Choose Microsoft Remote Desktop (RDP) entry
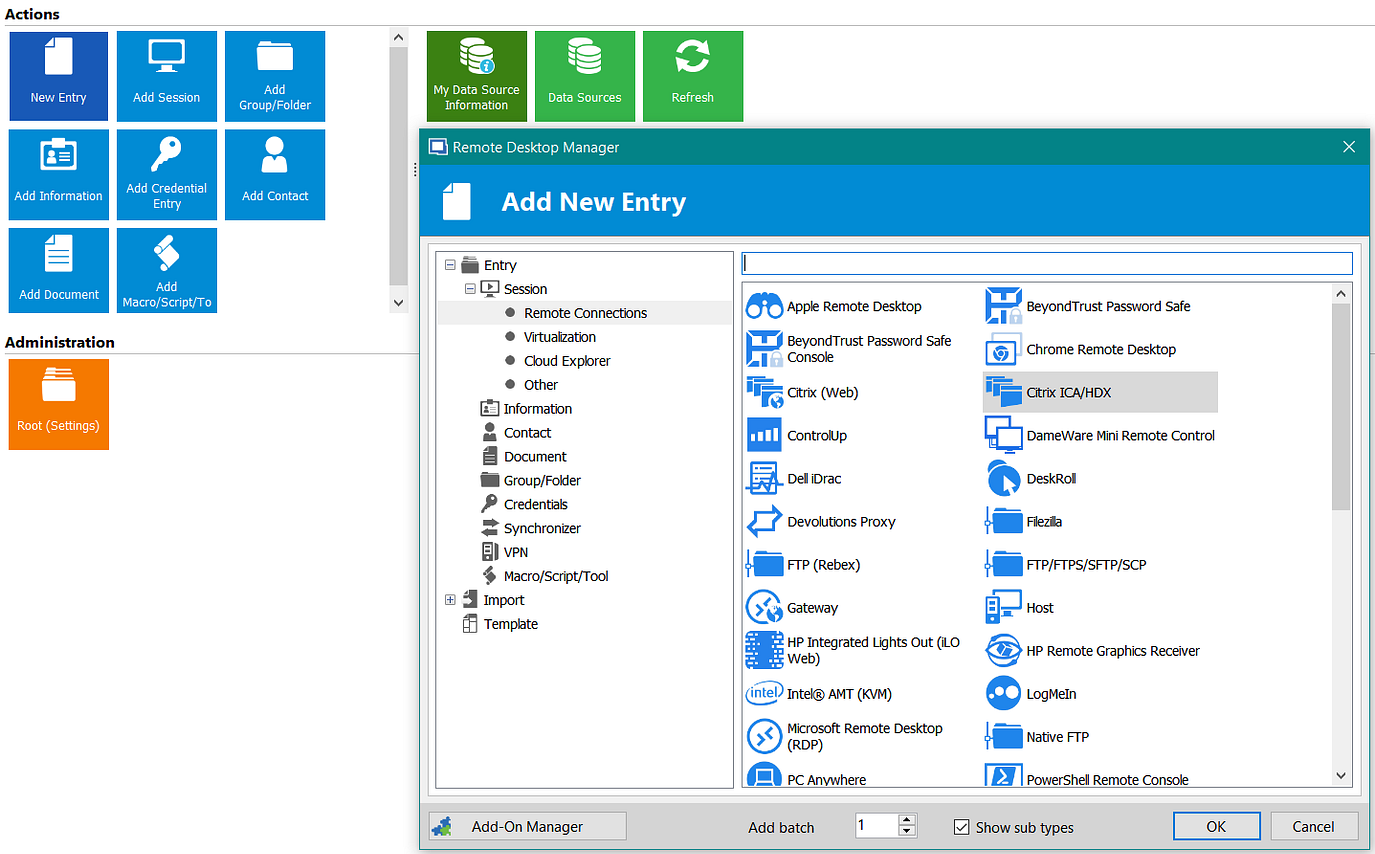Viewport: 1375px width, 854px height. pos(846,736)
